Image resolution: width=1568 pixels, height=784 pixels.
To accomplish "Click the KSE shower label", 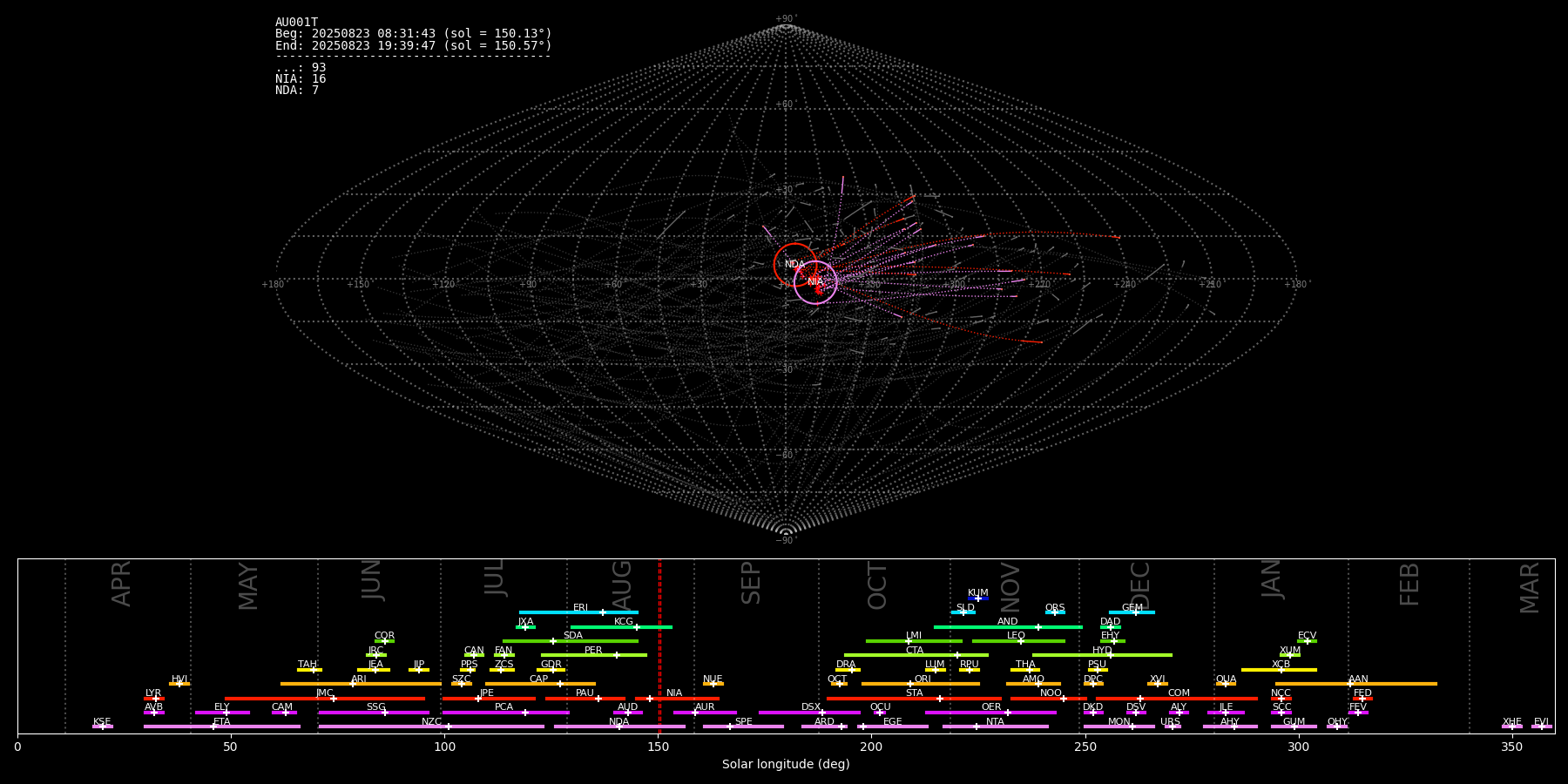I will [102, 722].
